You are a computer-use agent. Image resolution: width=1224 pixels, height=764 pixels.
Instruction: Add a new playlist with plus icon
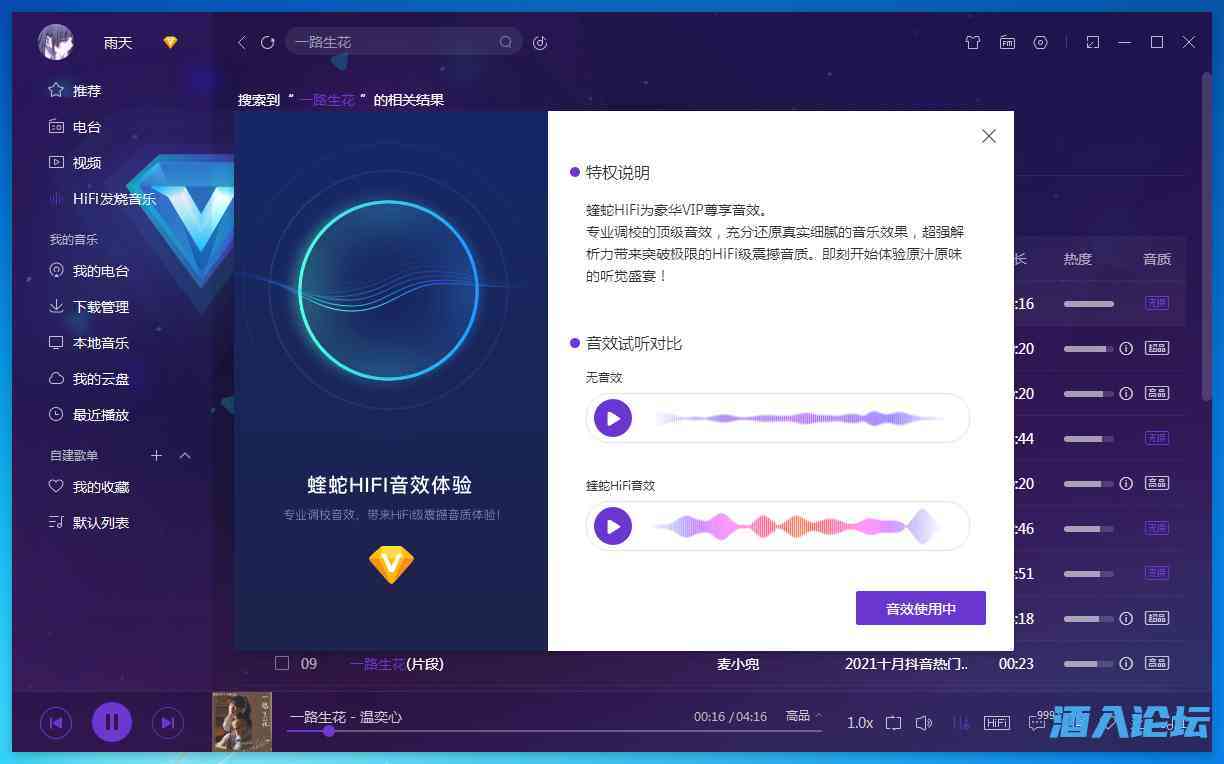pyautogui.click(x=156, y=455)
